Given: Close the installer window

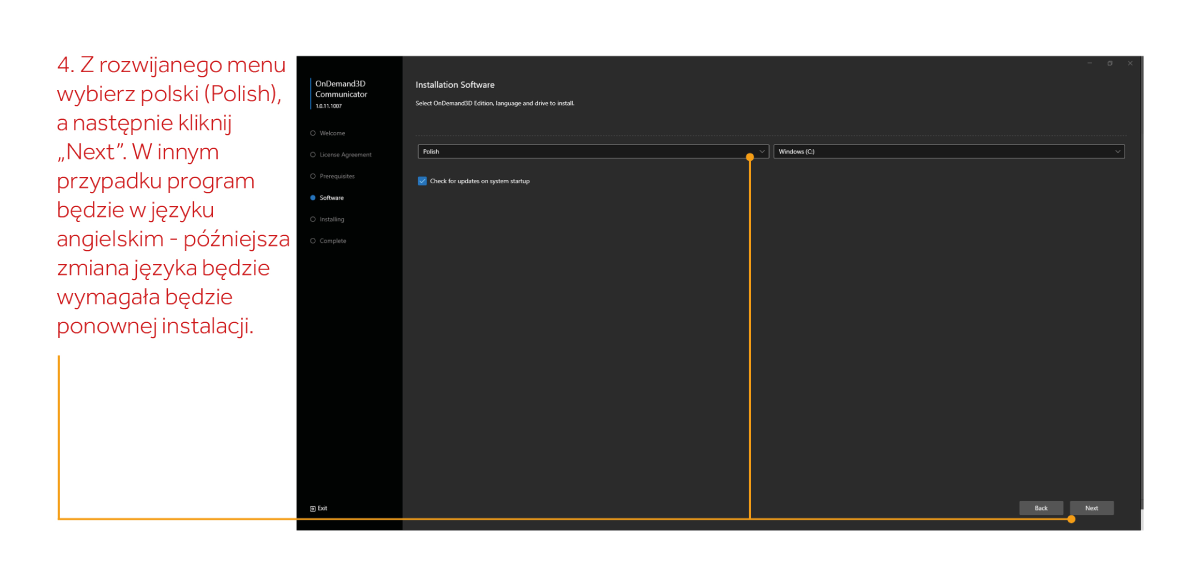Looking at the screenshot, I should click(x=1130, y=63).
